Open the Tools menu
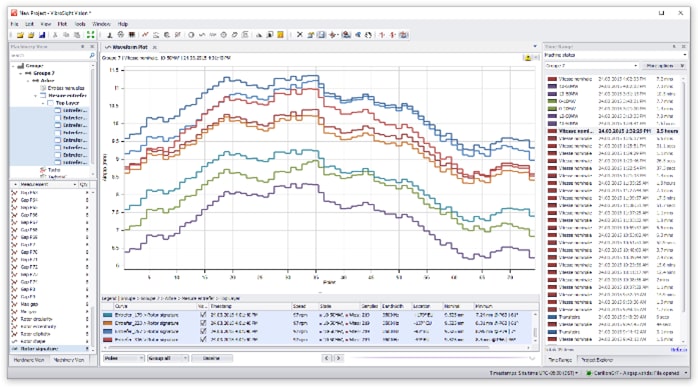 (80, 24)
